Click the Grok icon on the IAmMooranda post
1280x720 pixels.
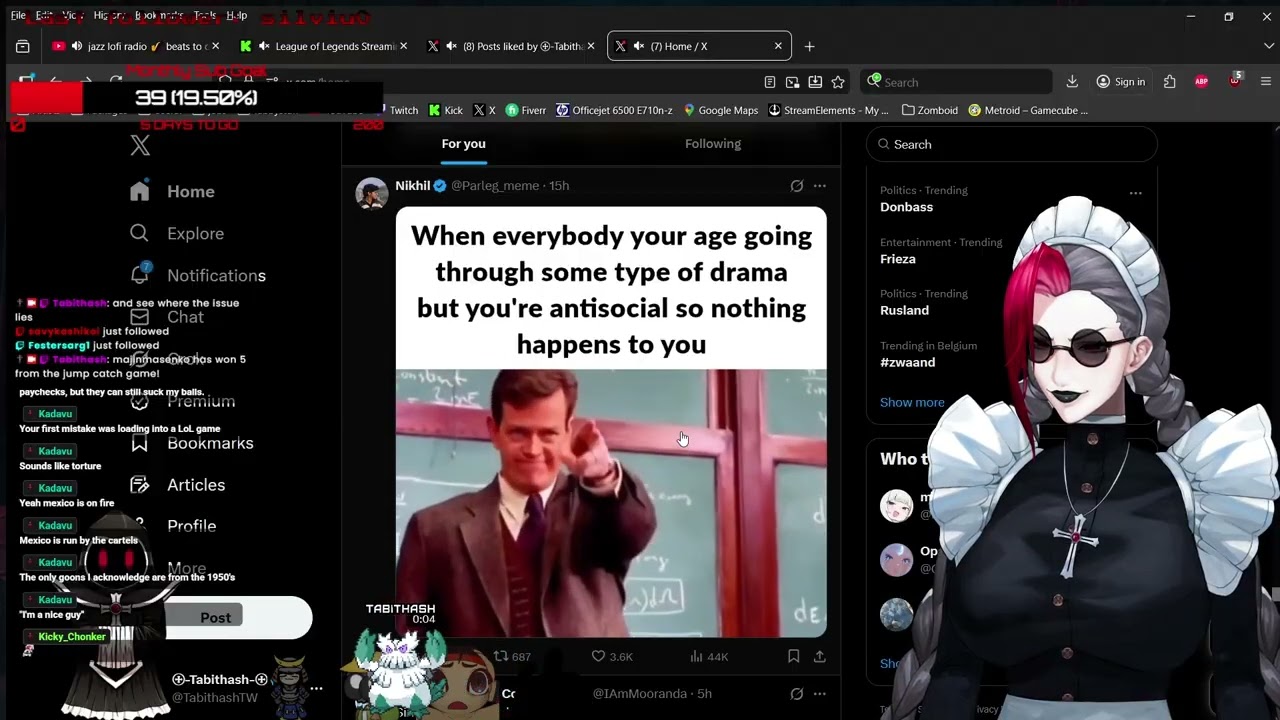(x=797, y=693)
